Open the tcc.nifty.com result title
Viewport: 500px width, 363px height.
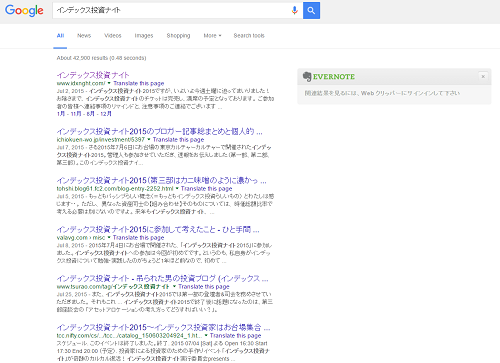pos(163,327)
